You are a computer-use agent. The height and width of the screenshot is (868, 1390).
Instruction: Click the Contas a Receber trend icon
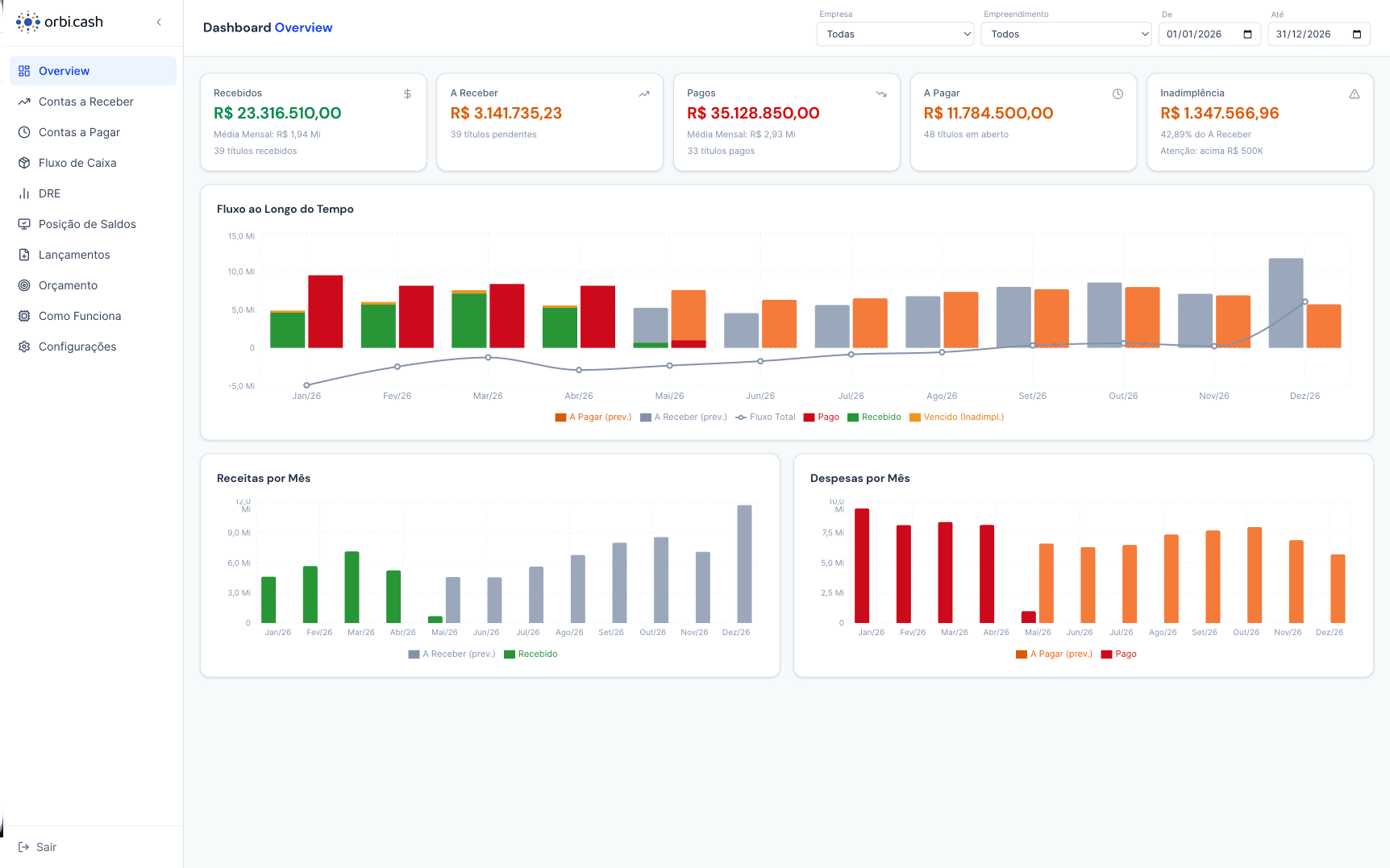point(24,102)
